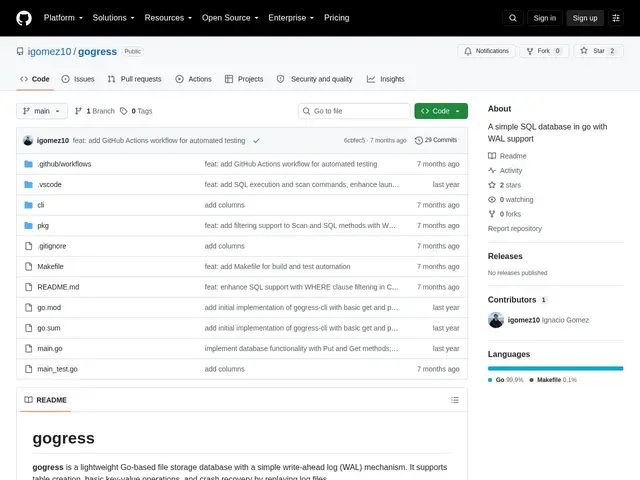This screenshot has height=480, width=640.
Task: Open the Insights tab
Action: pos(385,79)
